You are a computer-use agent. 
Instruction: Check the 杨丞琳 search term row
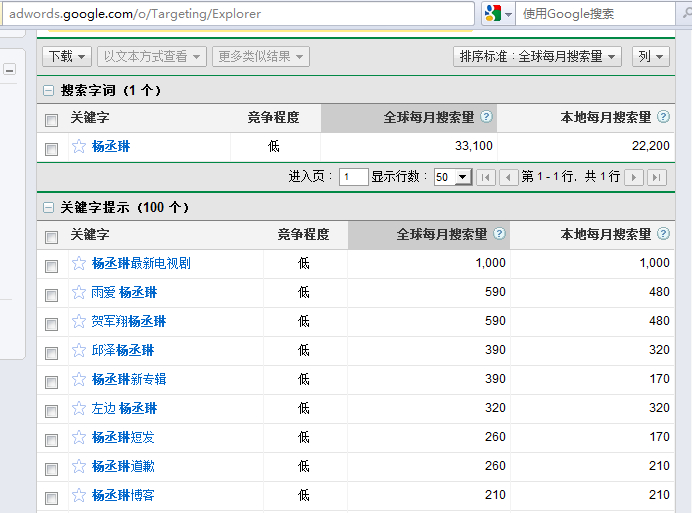(x=52, y=149)
